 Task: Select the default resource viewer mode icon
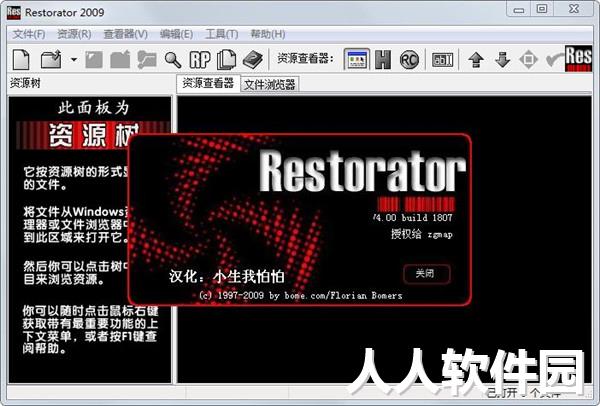[x=357, y=59]
